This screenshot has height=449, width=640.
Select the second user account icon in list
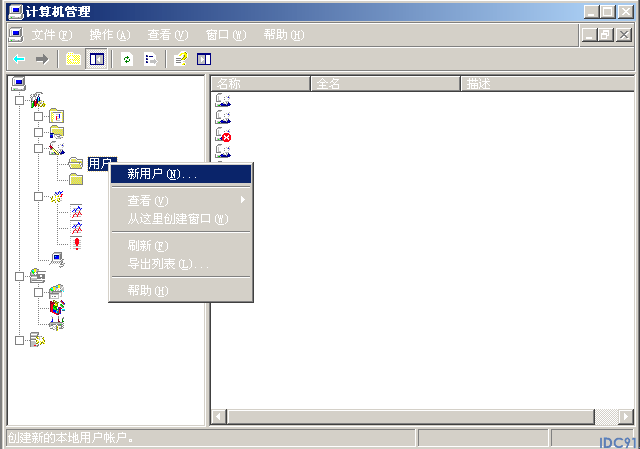coord(223,117)
